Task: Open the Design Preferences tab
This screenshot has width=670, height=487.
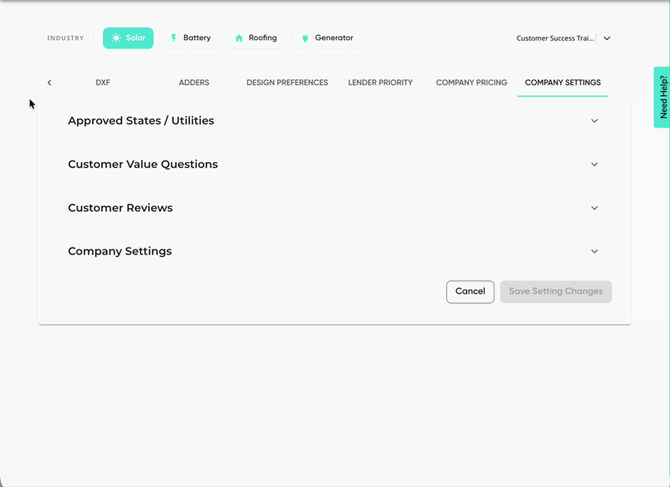Action: tap(287, 82)
